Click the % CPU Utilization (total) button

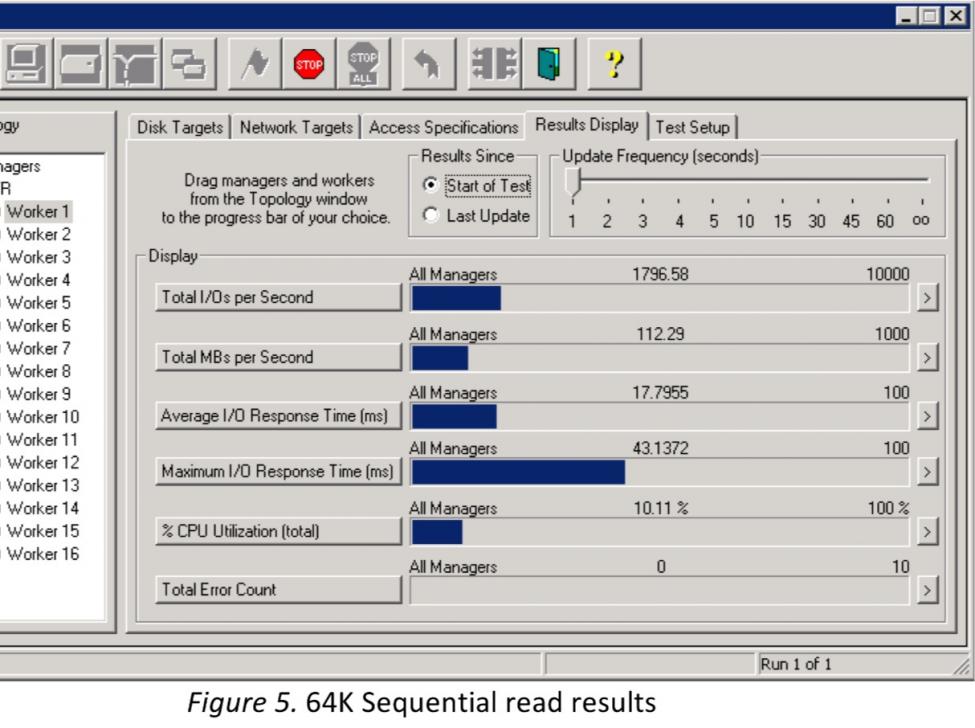tap(278, 531)
